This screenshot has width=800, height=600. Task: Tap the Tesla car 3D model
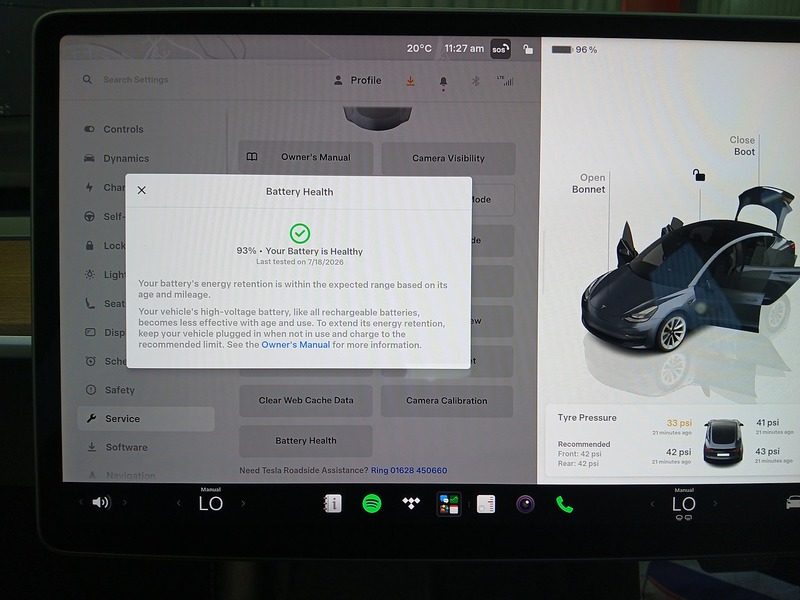(689, 276)
